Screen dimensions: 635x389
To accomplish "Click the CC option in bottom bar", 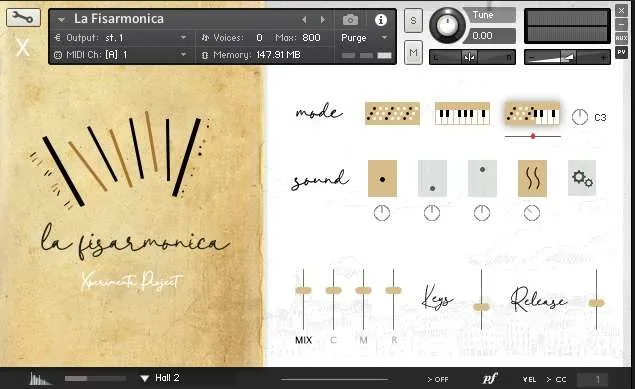I will click(556, 379).
